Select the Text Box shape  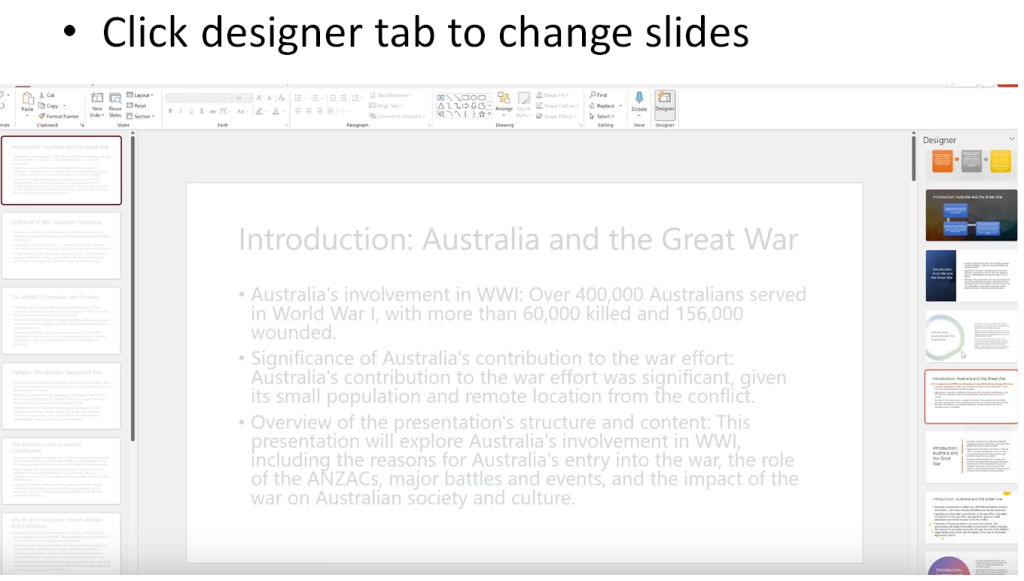(x=441, y=97)
